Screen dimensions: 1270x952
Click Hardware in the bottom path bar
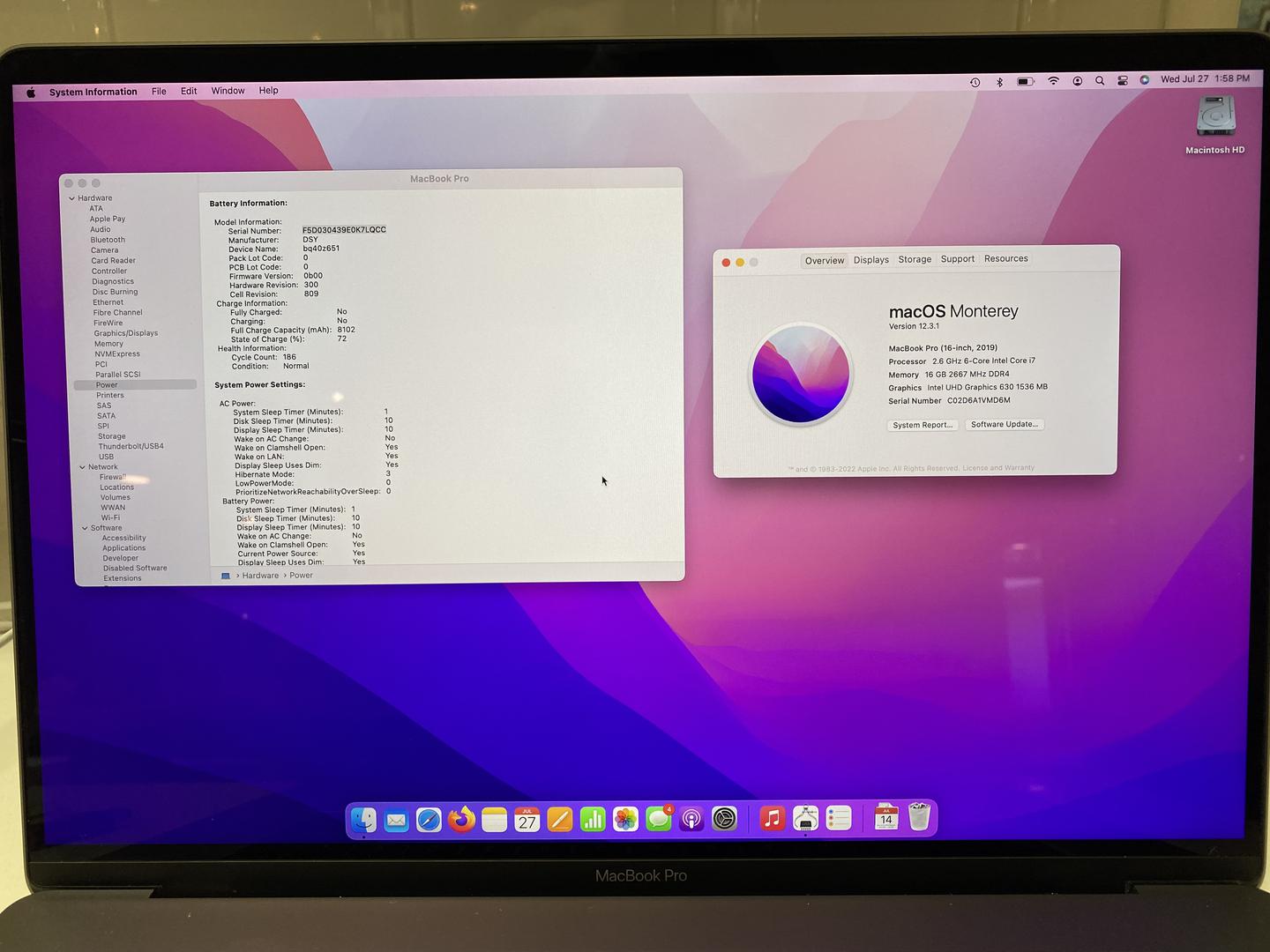(260, 576)
